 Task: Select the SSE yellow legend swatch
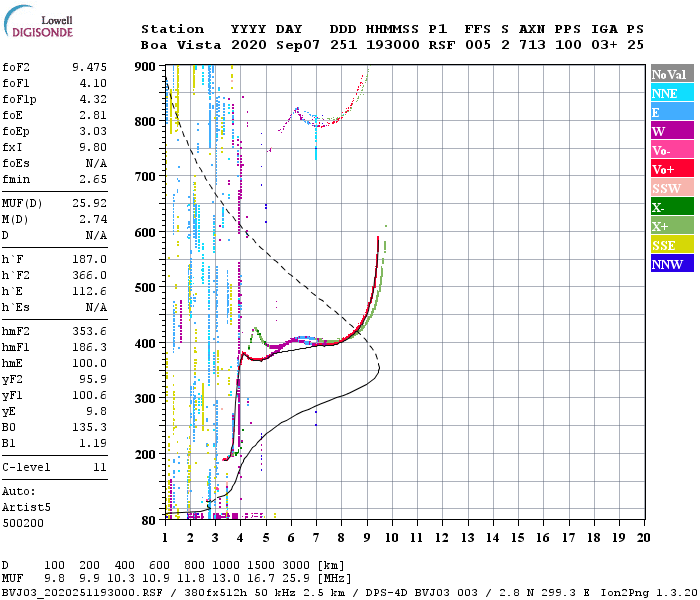pos(672,245)
